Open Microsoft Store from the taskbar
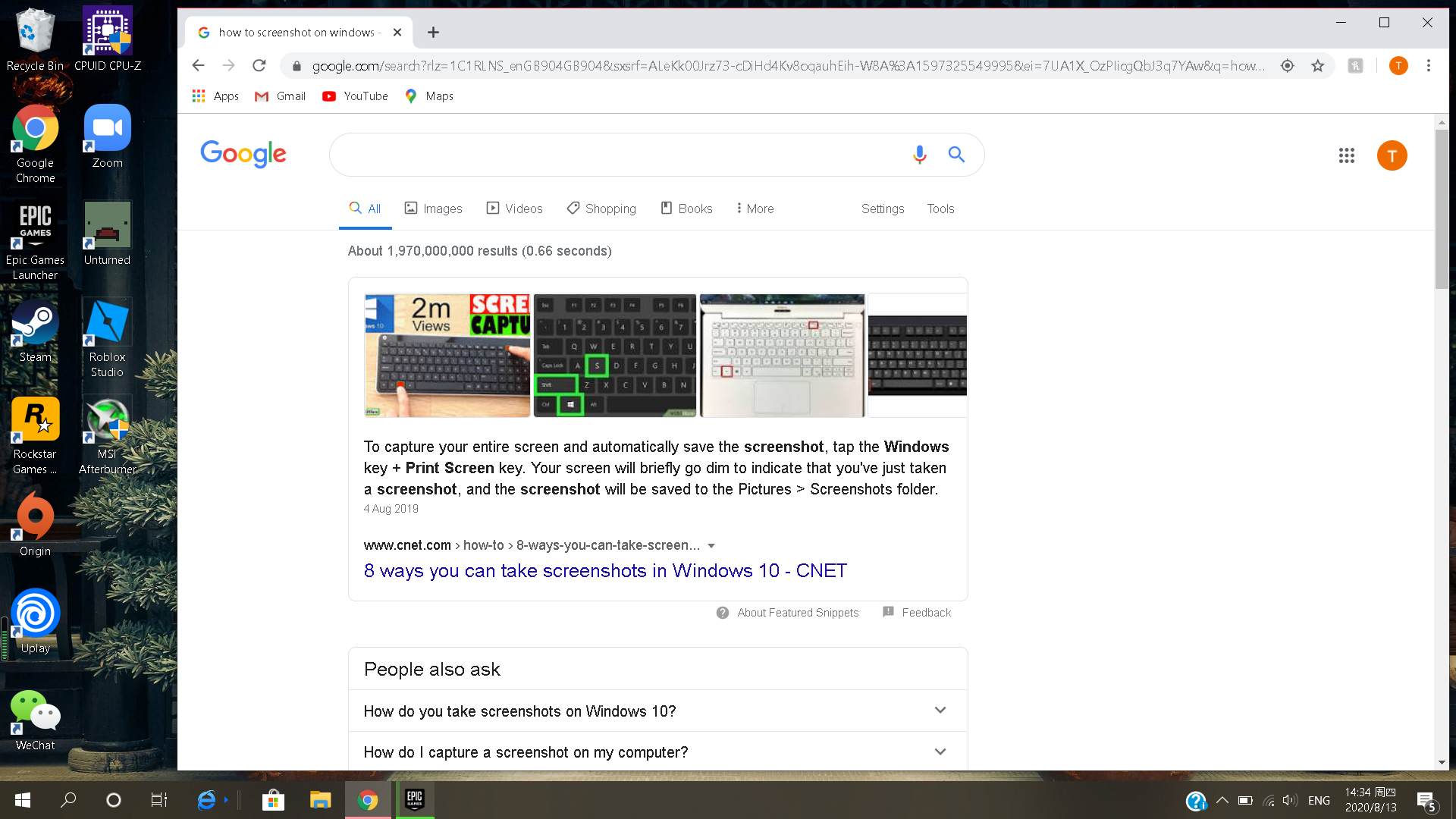Viewport: 1456px width, 819px height. pos(273,800)
